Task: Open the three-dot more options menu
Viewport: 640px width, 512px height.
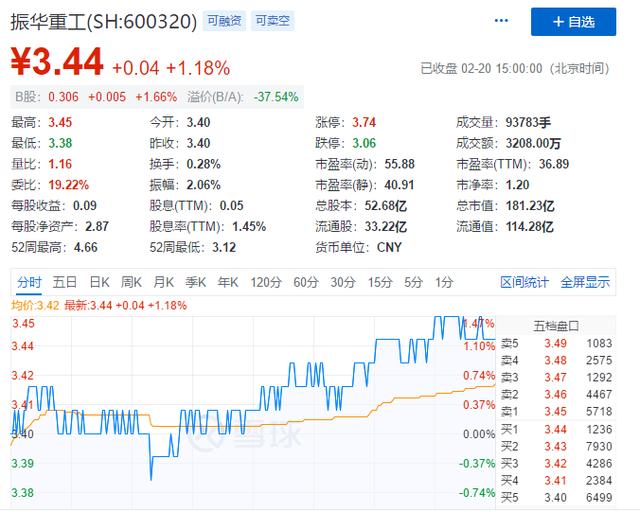Action: (x=501, y=21)
